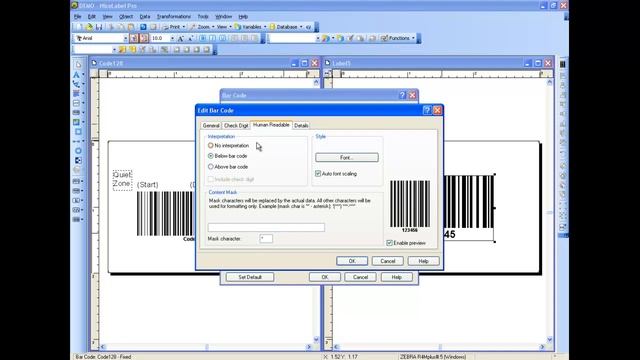Screen dimensions: 640x360
Task: Select the Picture tool in left toolbox
Action: click(x=77, y=122)
